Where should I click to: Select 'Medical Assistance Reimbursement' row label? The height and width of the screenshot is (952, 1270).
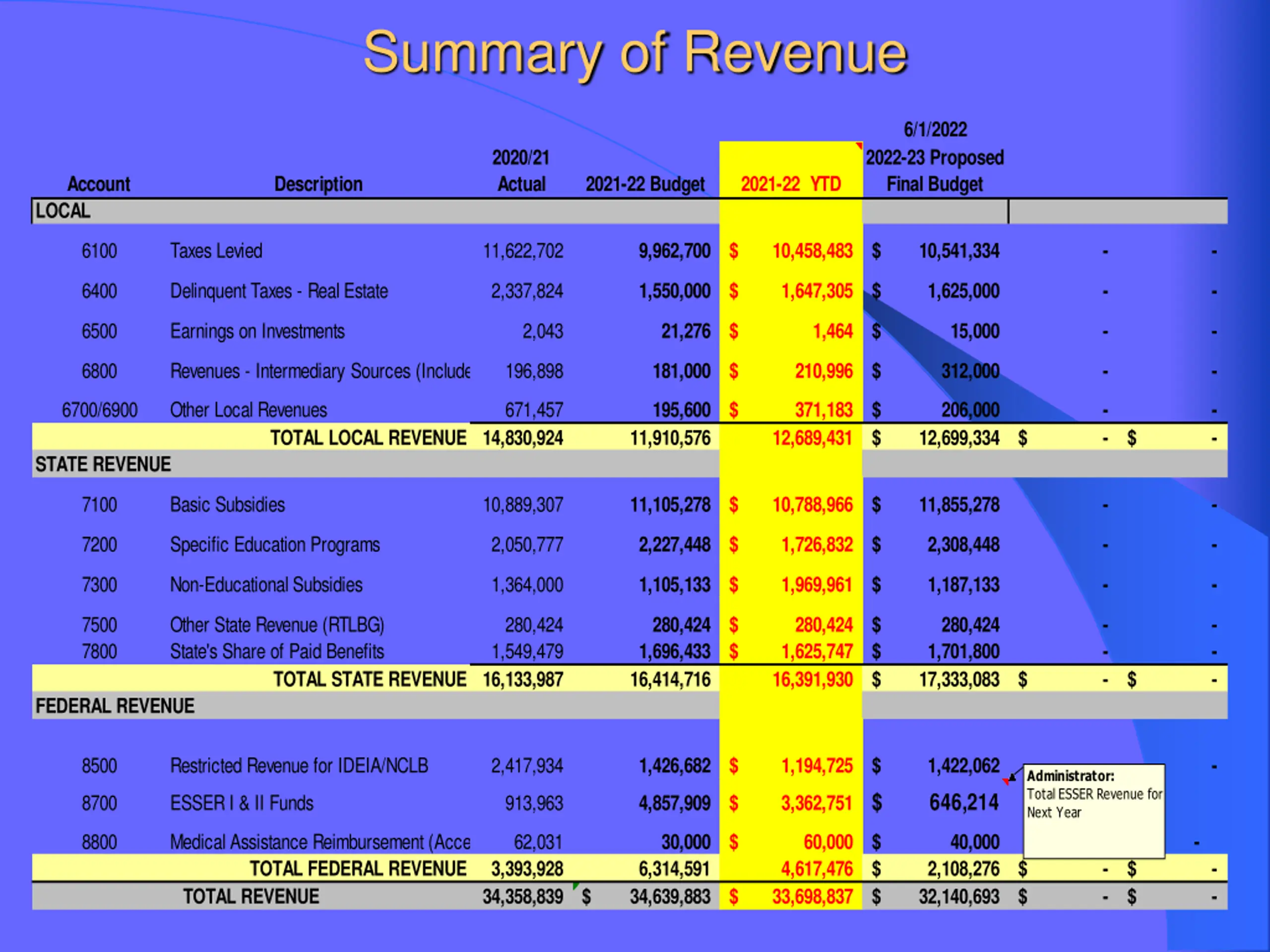coord(320,842)
